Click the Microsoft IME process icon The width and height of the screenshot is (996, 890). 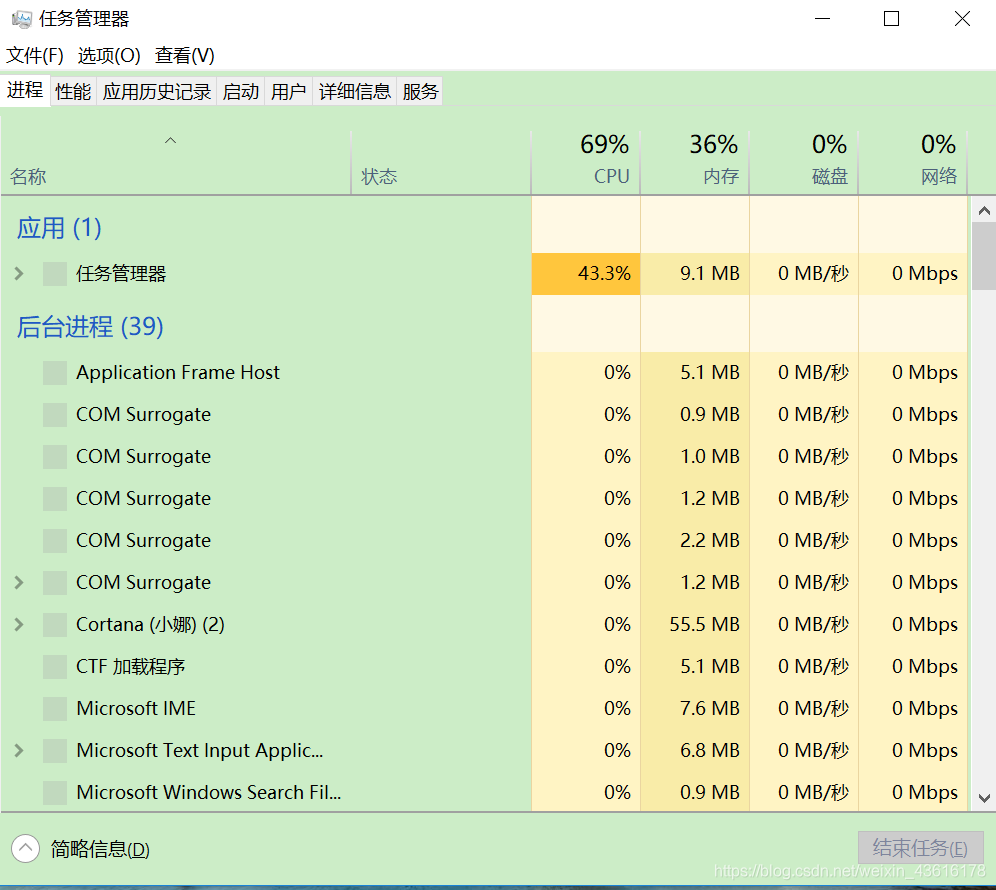[55, 708]
